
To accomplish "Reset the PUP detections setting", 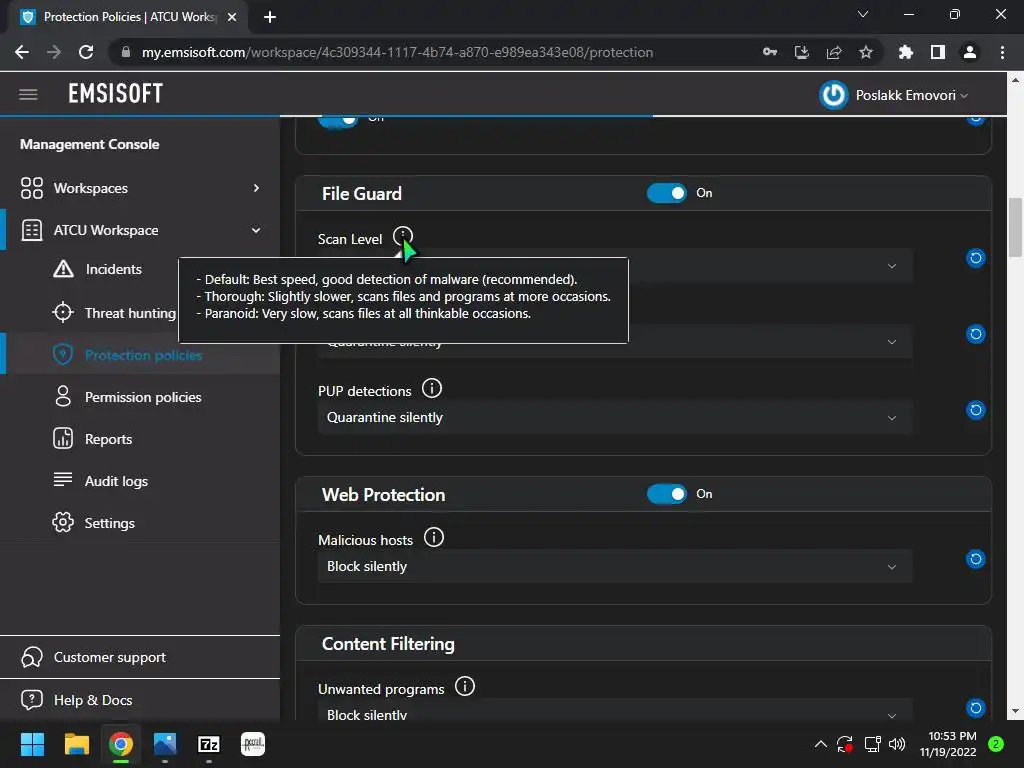I will pyautogui.click(x=976, y=410).
